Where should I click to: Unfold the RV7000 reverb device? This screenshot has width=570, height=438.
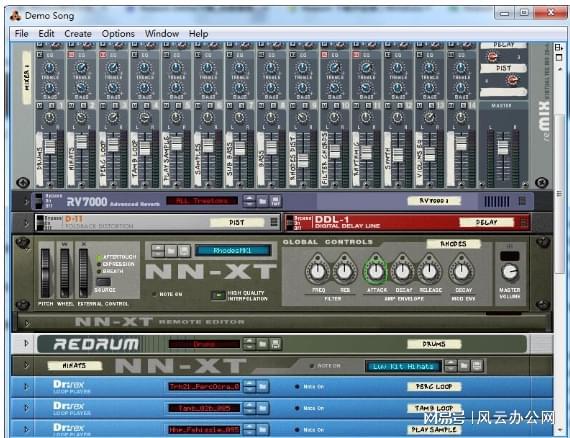pyautogui.click(x=26, y=201)
